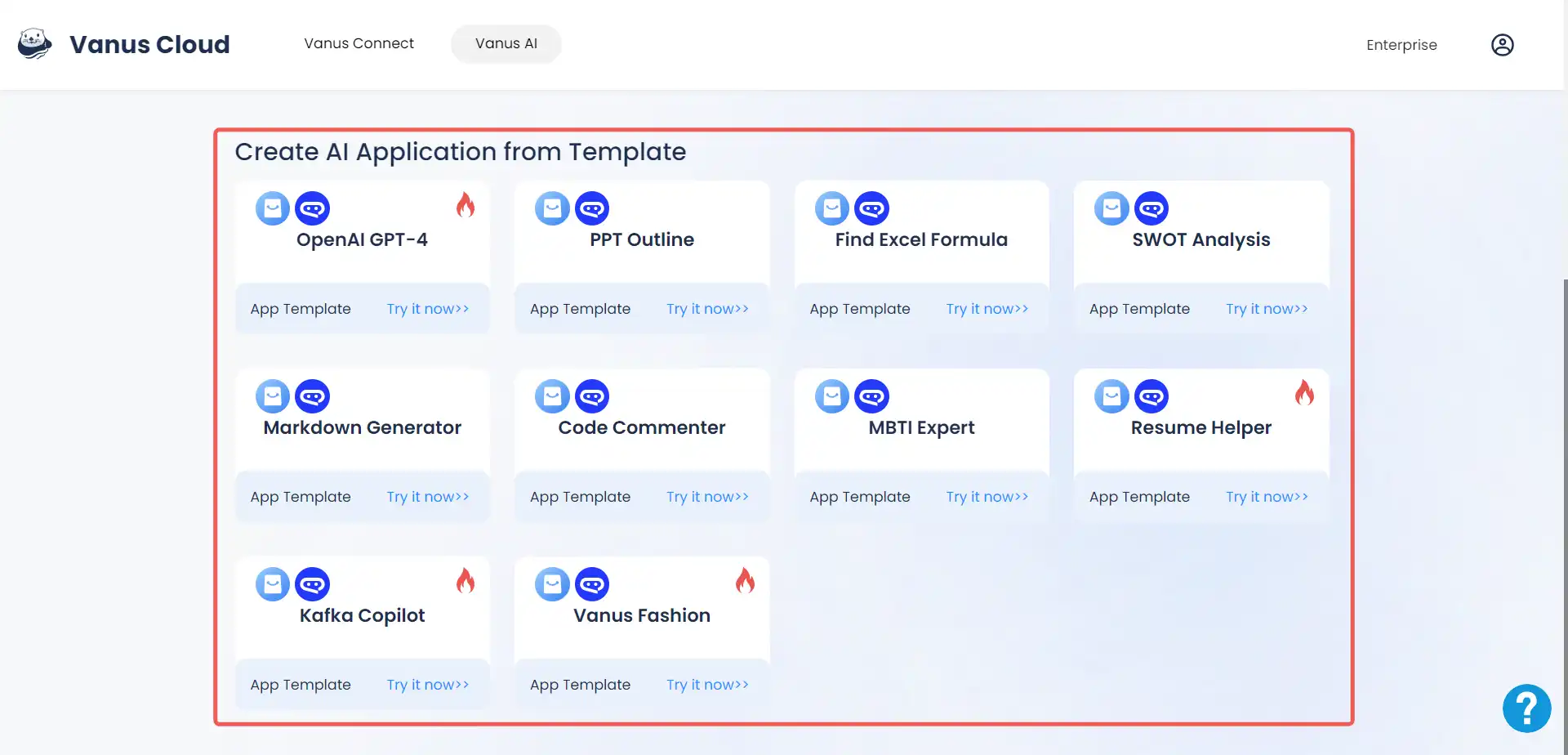Screen dimensions: 1568x755
Task: Click the chatbot icon on Kafka Copilot card
Action: click(x=312, y=584)
